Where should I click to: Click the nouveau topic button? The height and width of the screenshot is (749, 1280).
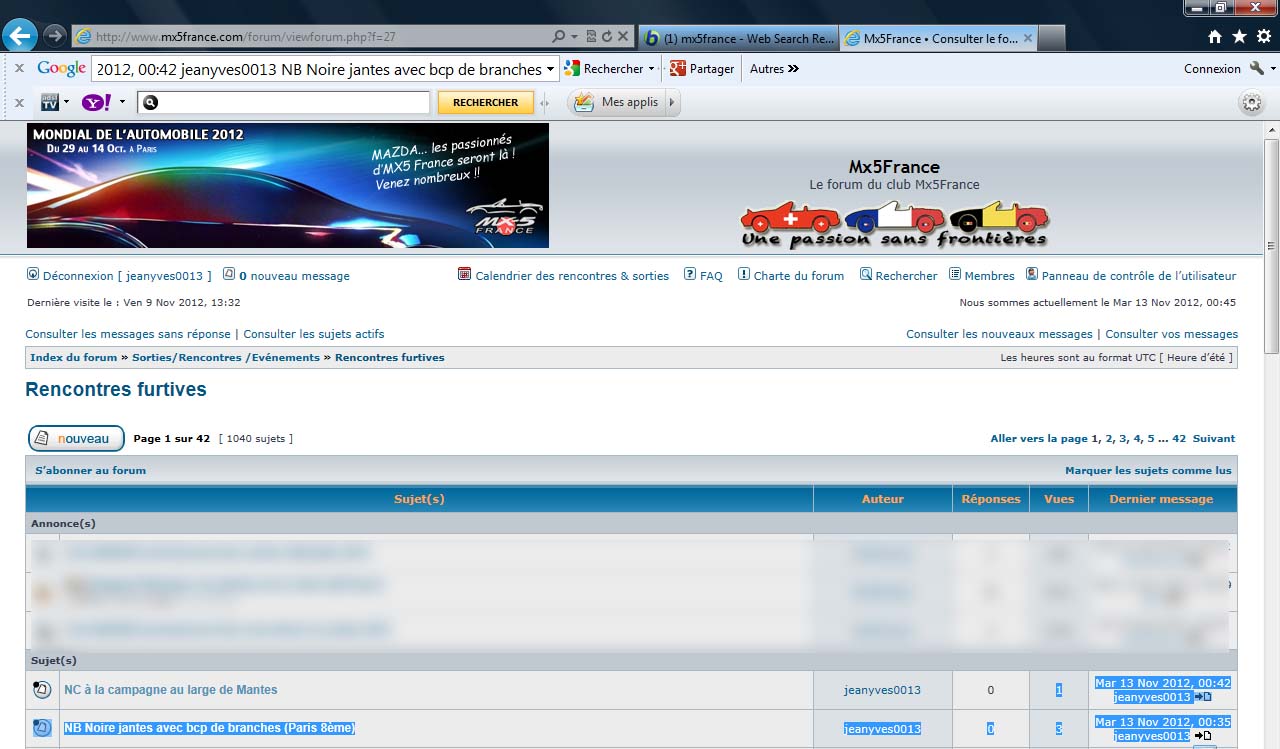pyautogui.click(x=76, y=438)
